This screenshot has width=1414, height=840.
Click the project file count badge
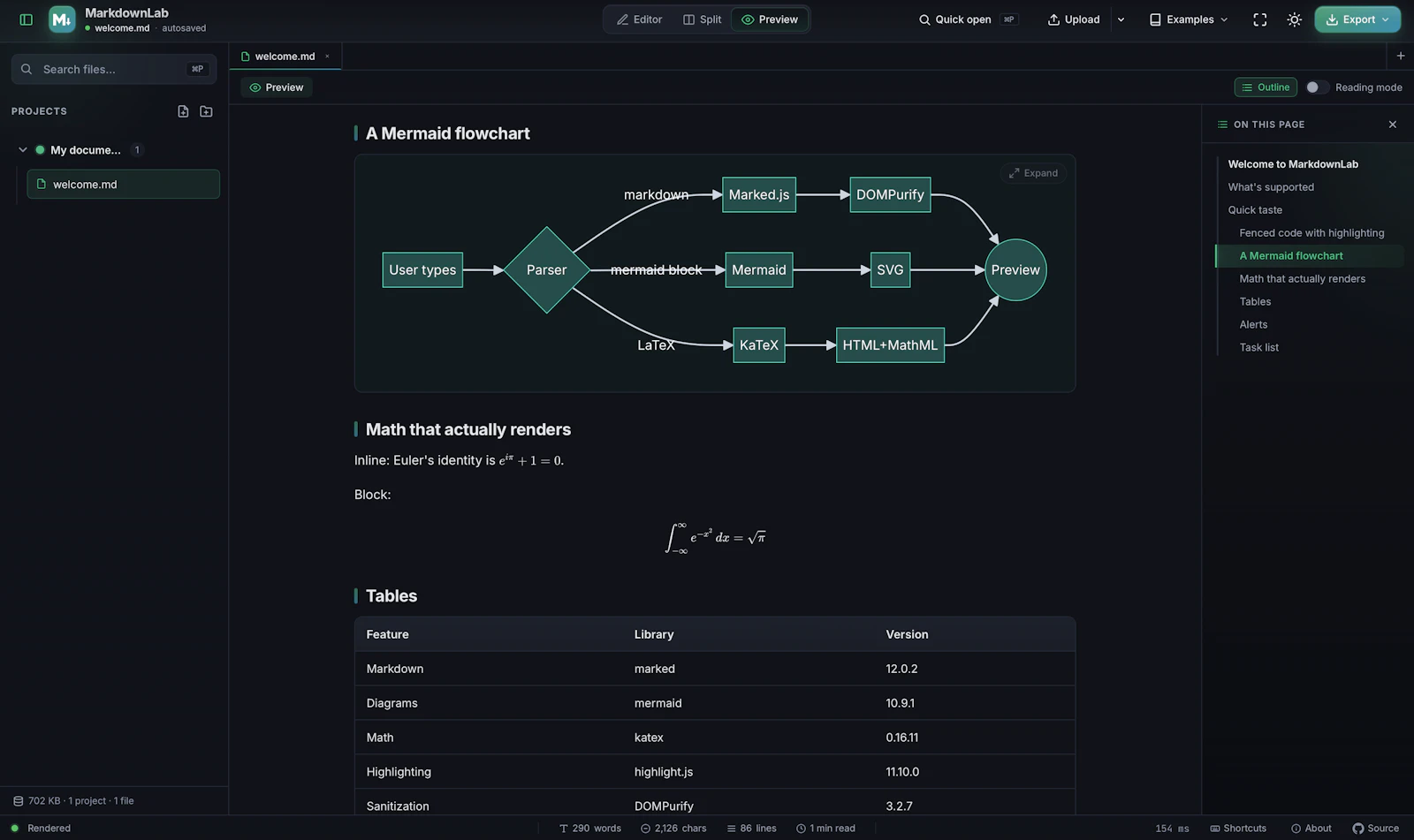(137, 150)
